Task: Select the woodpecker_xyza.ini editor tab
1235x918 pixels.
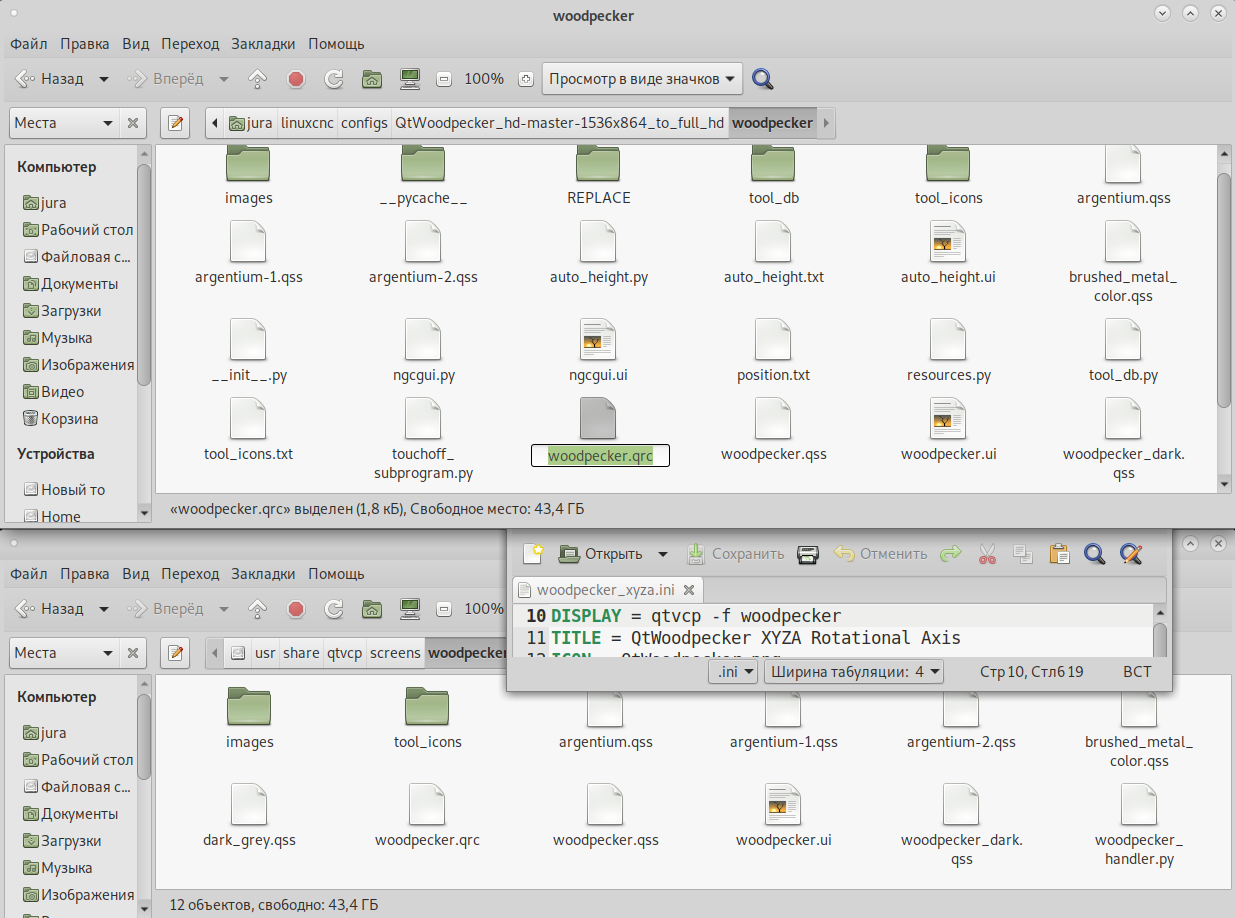Action: click(609, 590)
